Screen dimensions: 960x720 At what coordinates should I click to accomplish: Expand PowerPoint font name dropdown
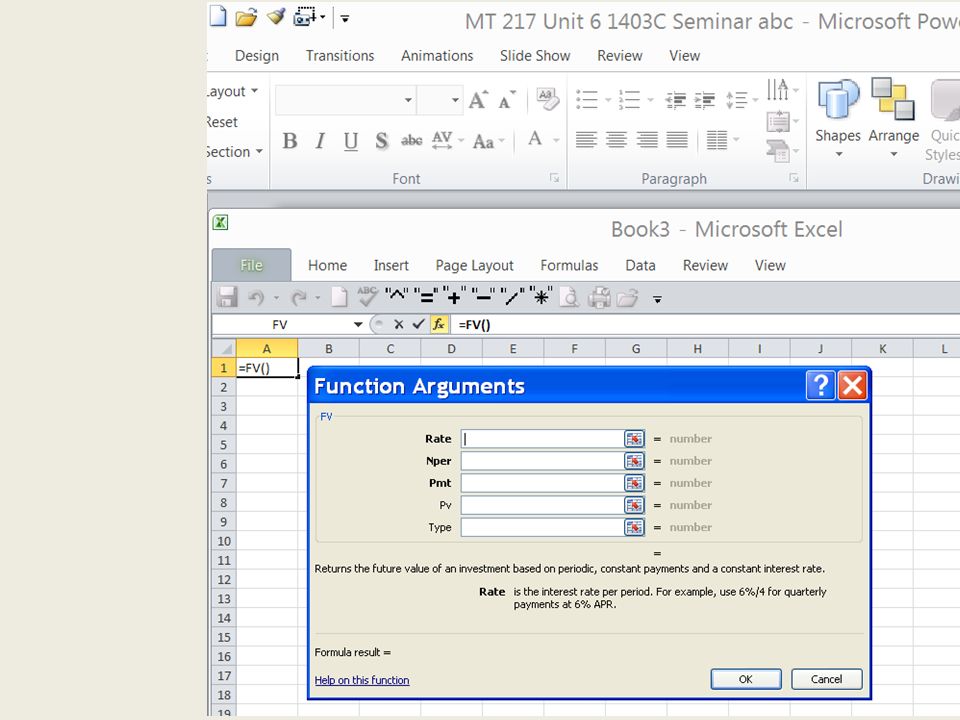pos(408,100)
